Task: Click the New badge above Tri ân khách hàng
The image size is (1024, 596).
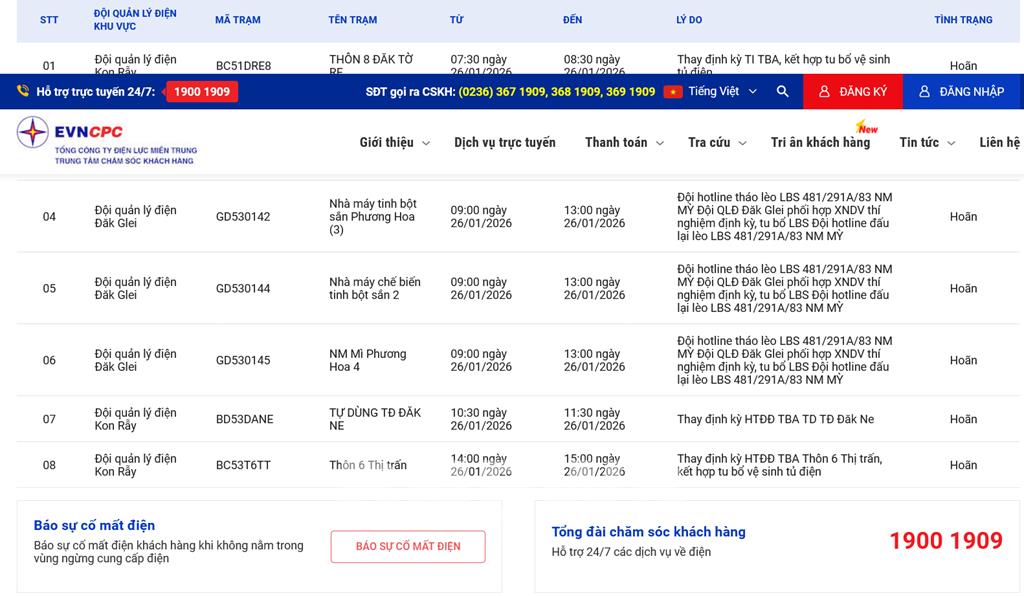Action: (866, 128)
